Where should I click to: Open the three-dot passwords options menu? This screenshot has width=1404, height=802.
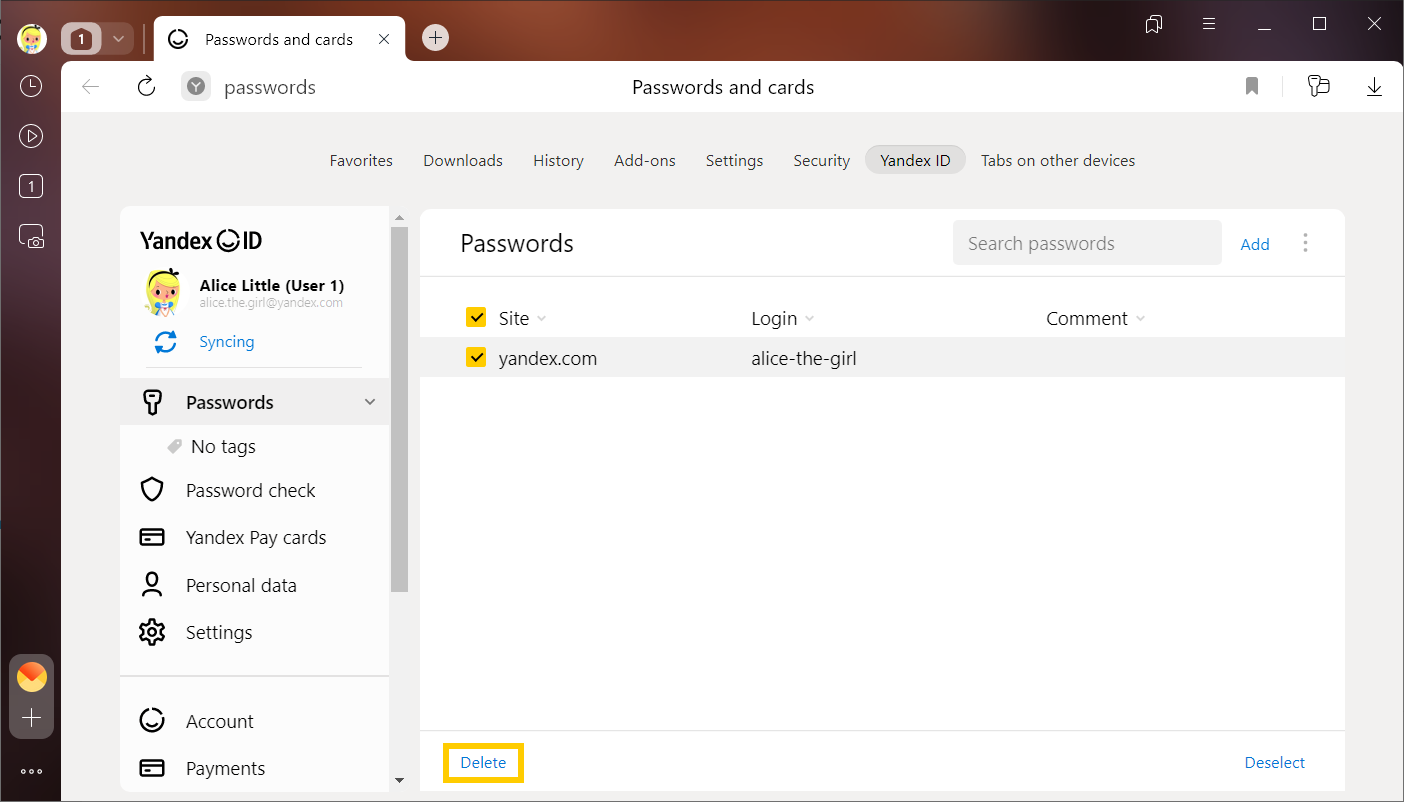[1305, 243]
